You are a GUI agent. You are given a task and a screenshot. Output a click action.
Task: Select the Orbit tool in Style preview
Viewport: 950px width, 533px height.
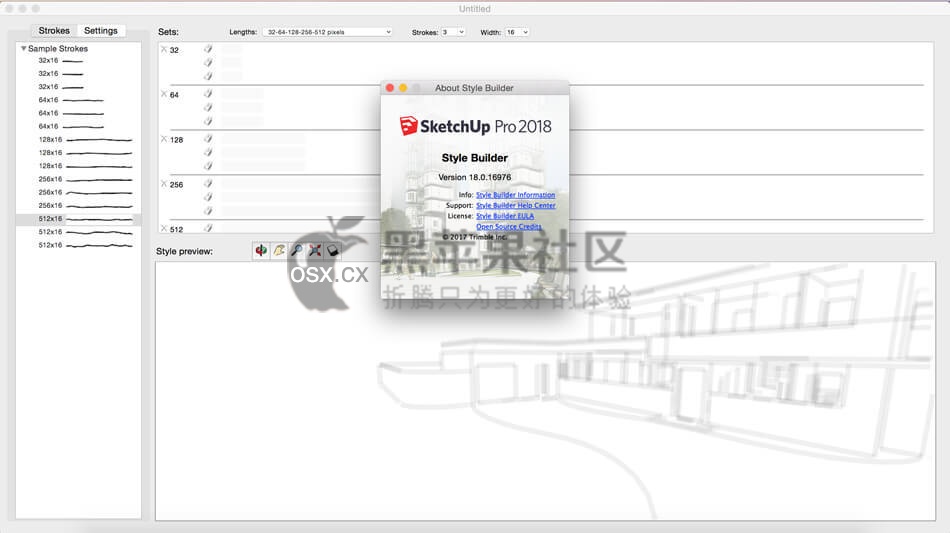(x=261, y=250)
